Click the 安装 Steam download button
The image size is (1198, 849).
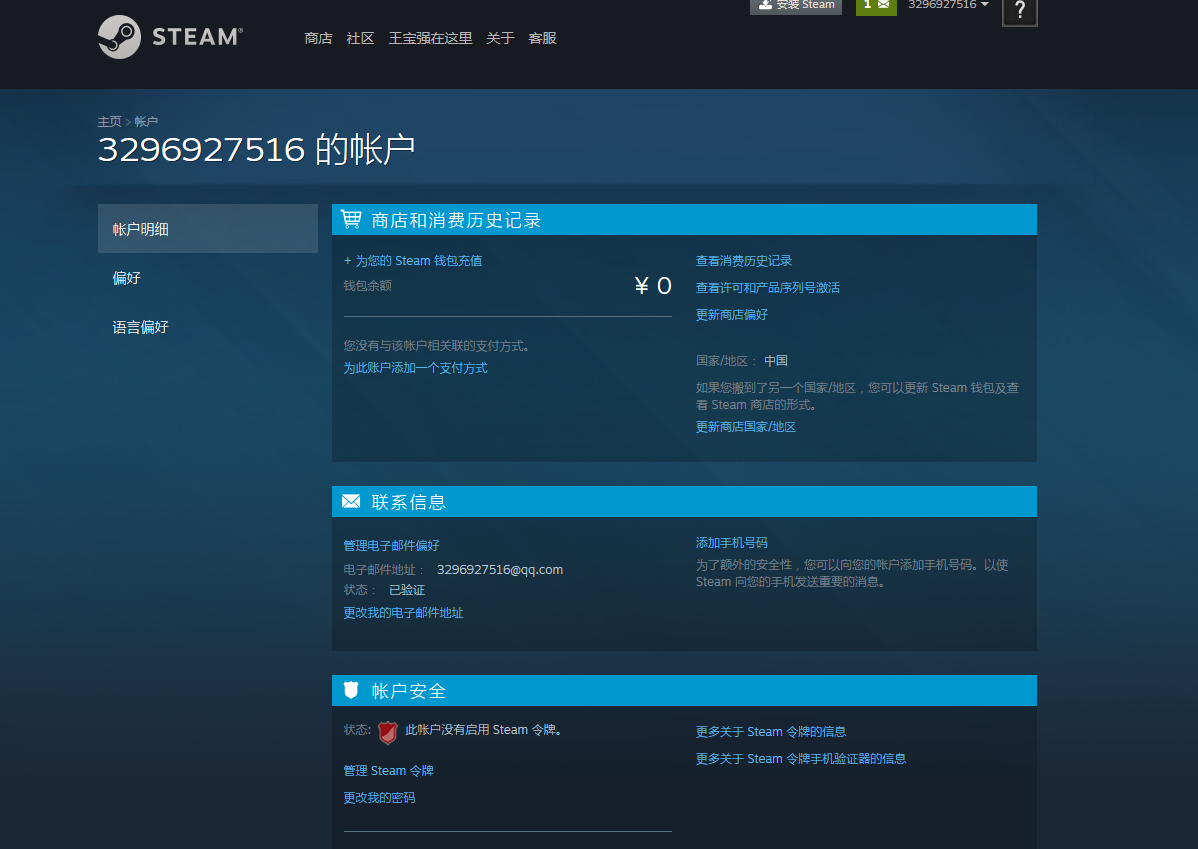coord(796,6)
